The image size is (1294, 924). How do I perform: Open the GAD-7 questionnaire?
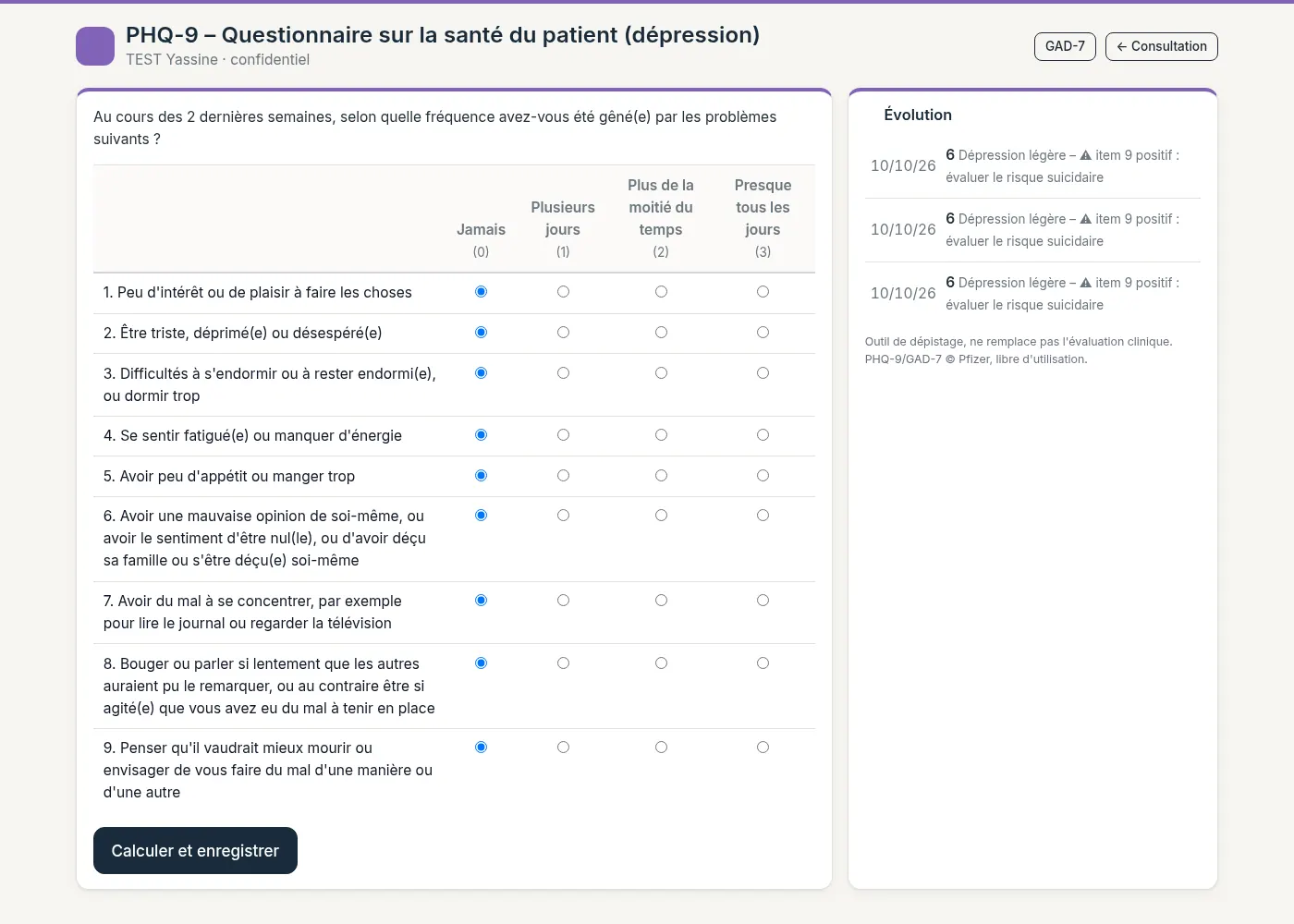click(1065, 46)
